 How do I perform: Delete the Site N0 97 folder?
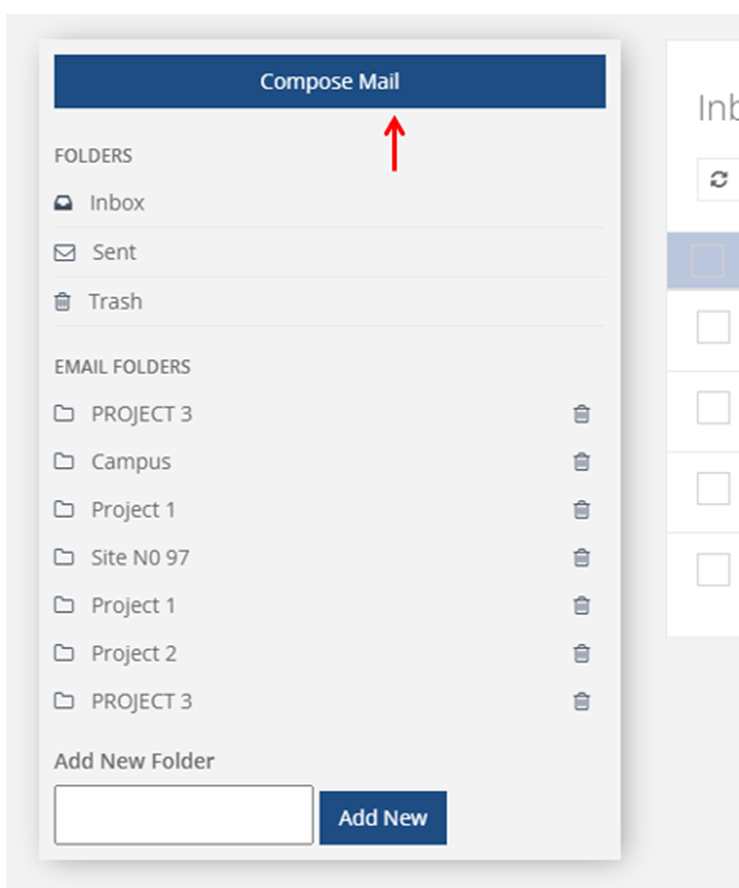(582, 557)
